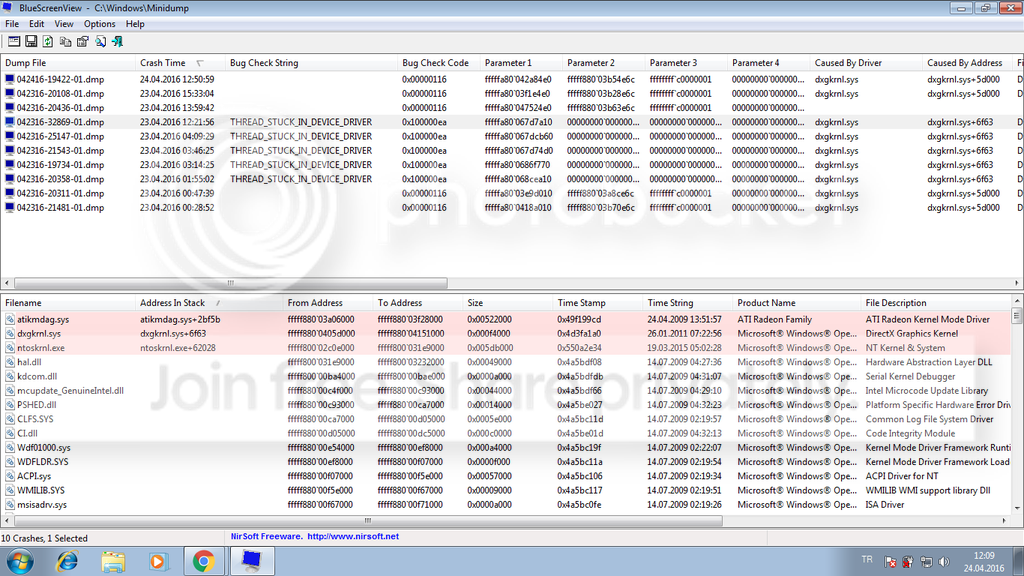
Task: Sort by Bug Check String header
Action: (311, 63)
